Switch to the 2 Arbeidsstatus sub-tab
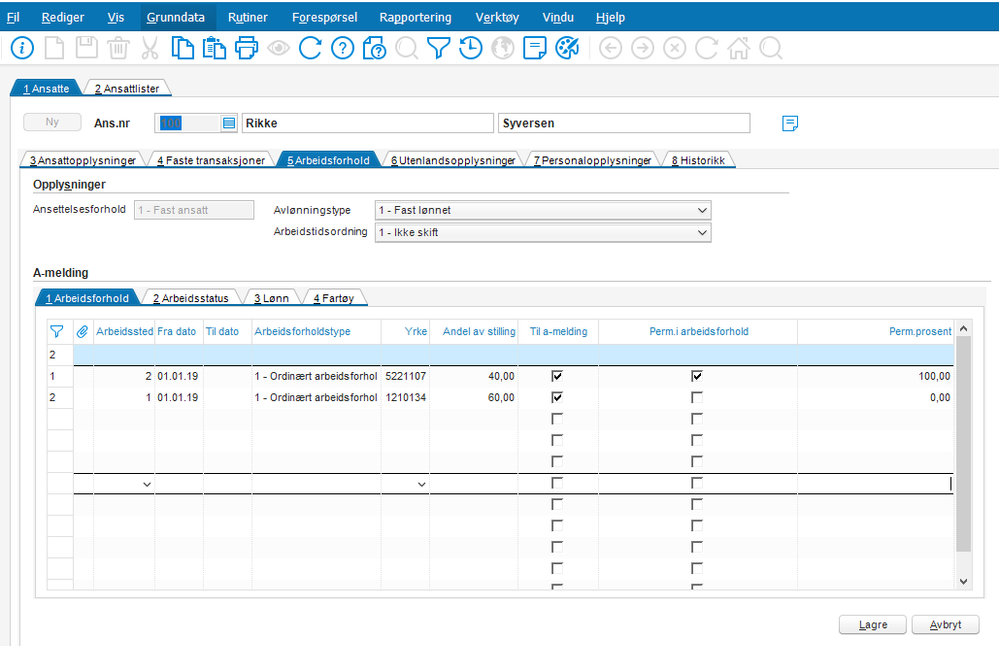Image resolution: width=999 pixels, height=646 pixels. [x=190, y=298]
